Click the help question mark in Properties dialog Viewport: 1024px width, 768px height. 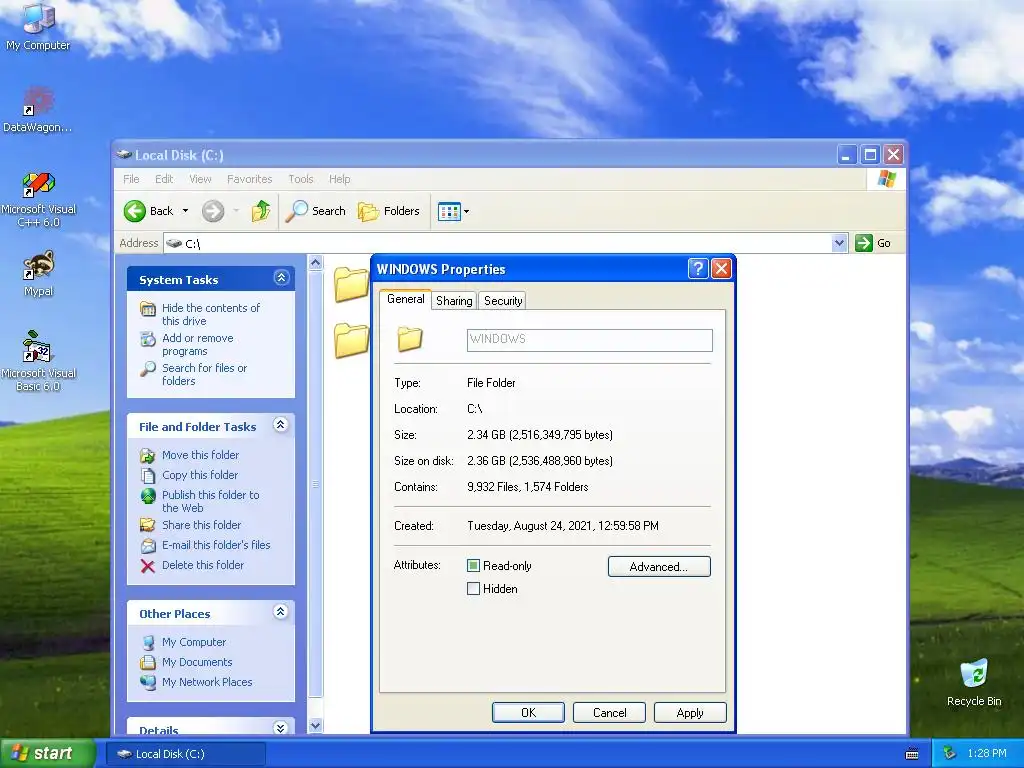point(698,268)
